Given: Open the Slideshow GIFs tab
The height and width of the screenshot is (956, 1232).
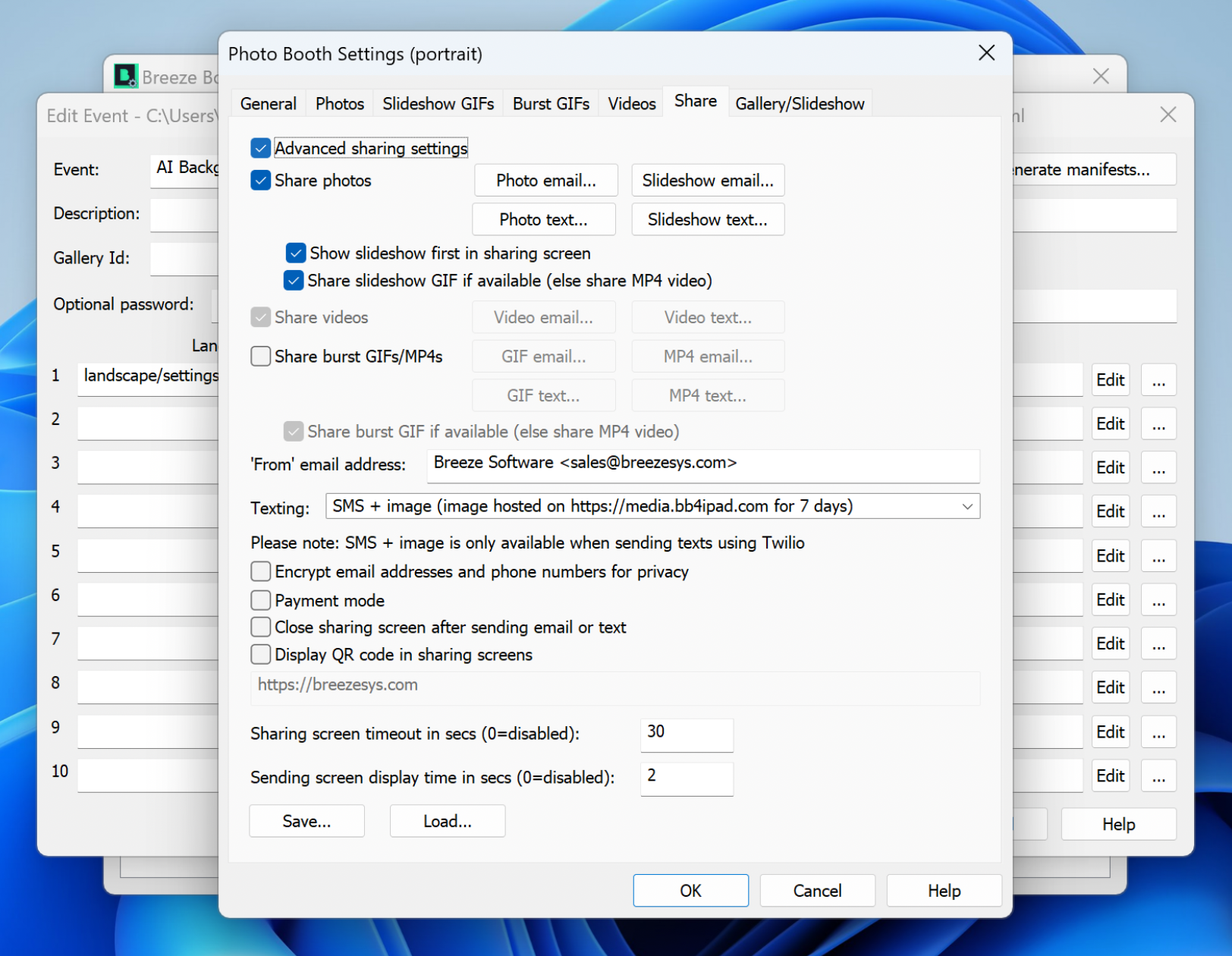Looking at the screenshot, I should (x=438, y=104).
